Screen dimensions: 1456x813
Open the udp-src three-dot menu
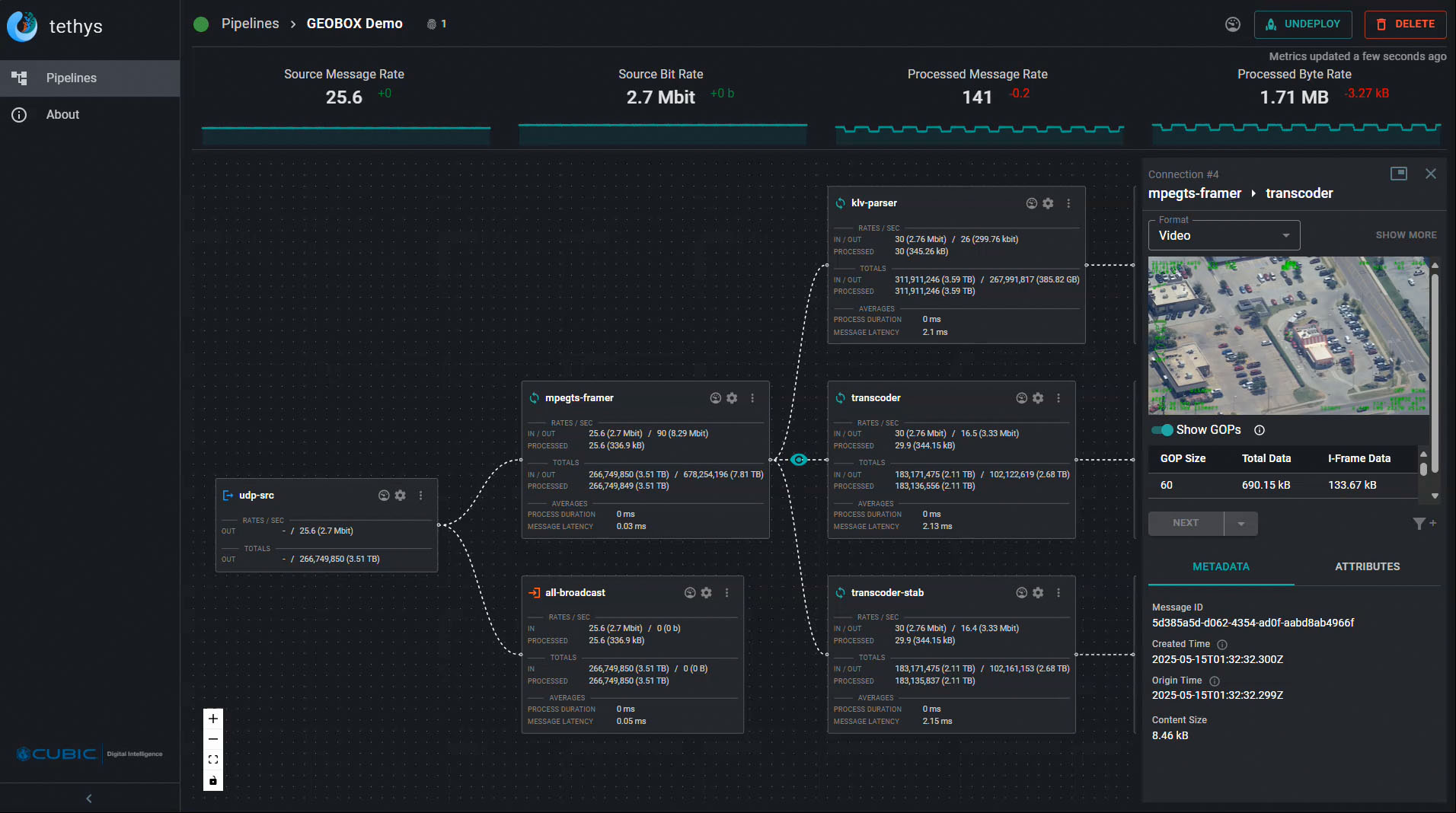point(421,496)
